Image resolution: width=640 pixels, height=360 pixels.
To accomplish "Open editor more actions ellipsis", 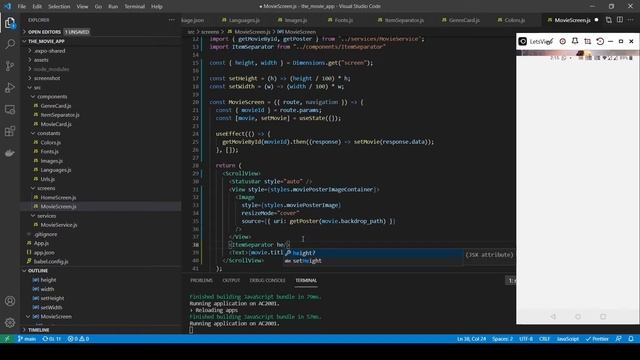I will tap(631, 20).
